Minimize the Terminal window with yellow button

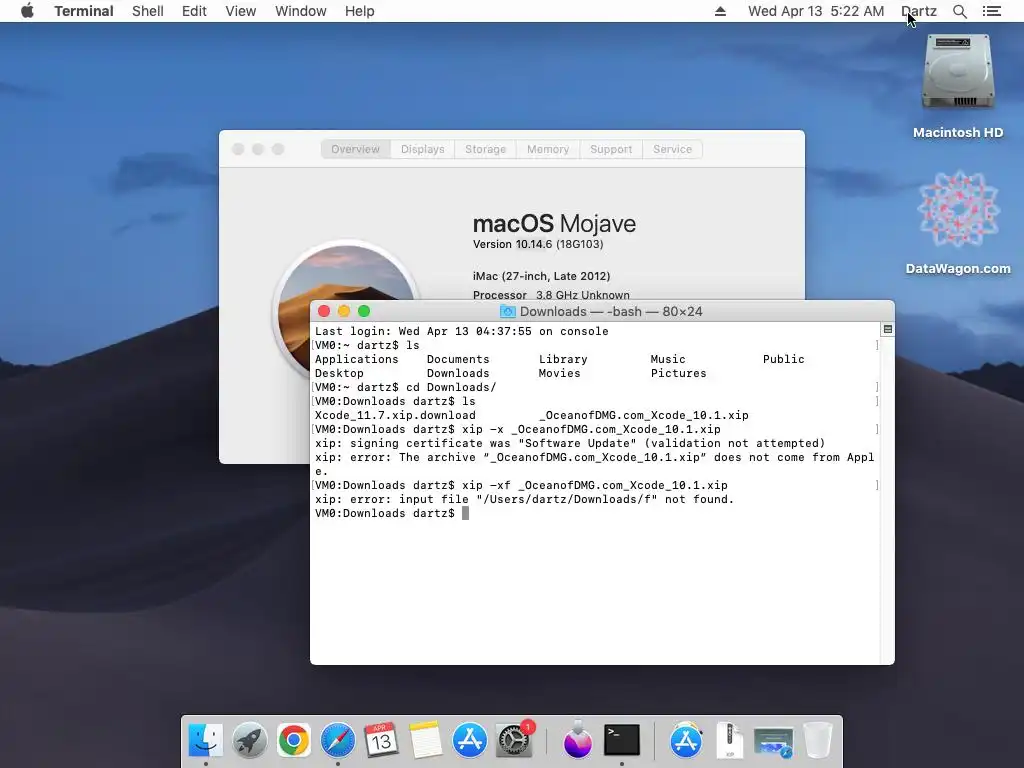344,312
